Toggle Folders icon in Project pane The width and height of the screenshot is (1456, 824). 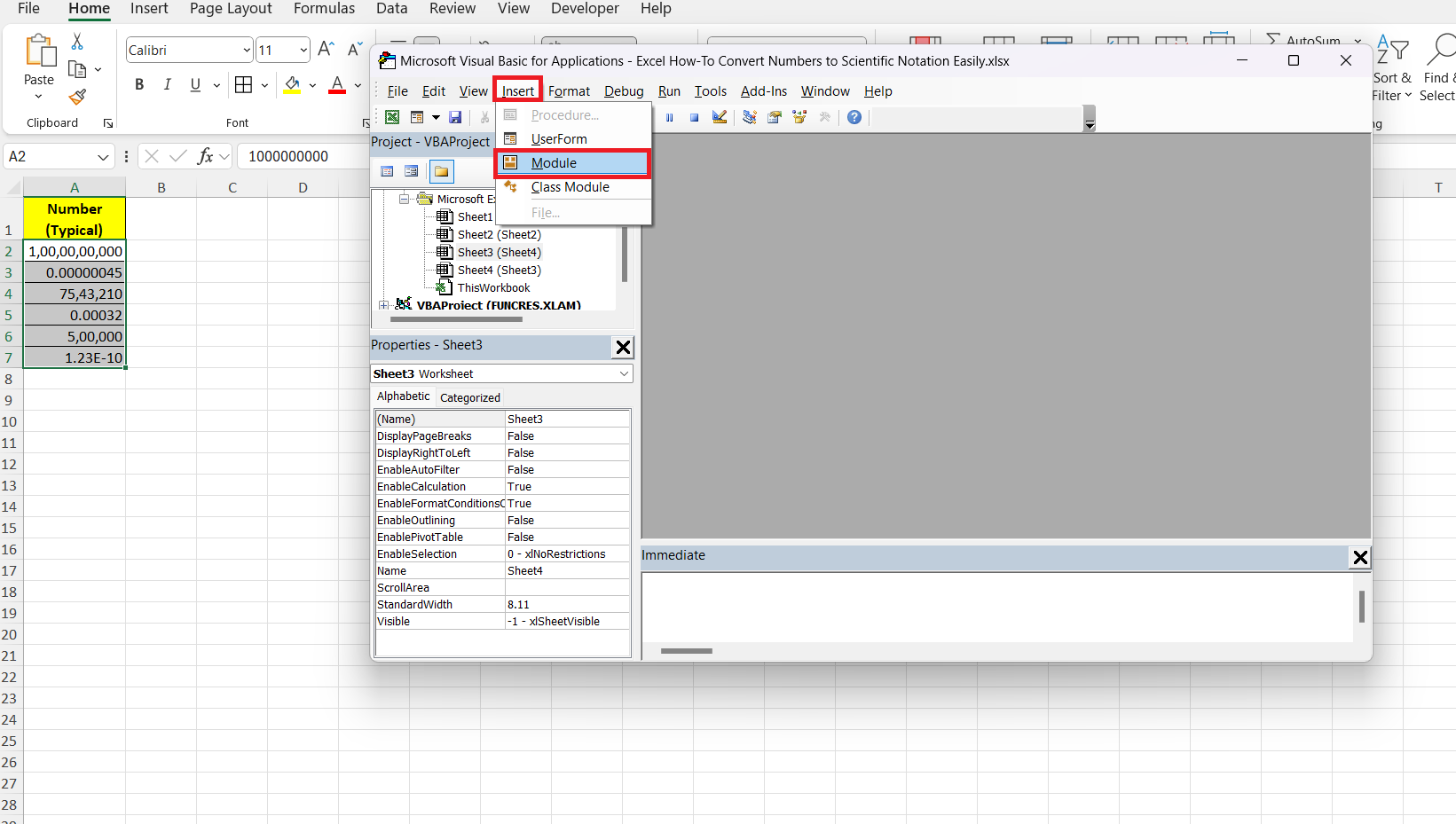tap(441, 171)
